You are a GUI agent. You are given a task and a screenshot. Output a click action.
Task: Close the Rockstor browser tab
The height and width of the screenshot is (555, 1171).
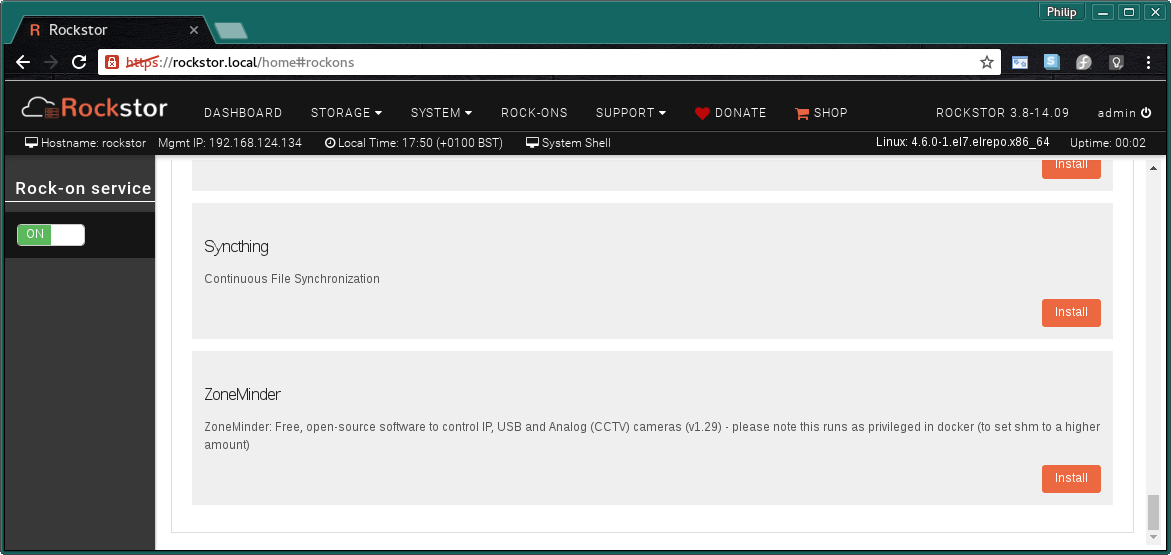[x=193, y=31]
